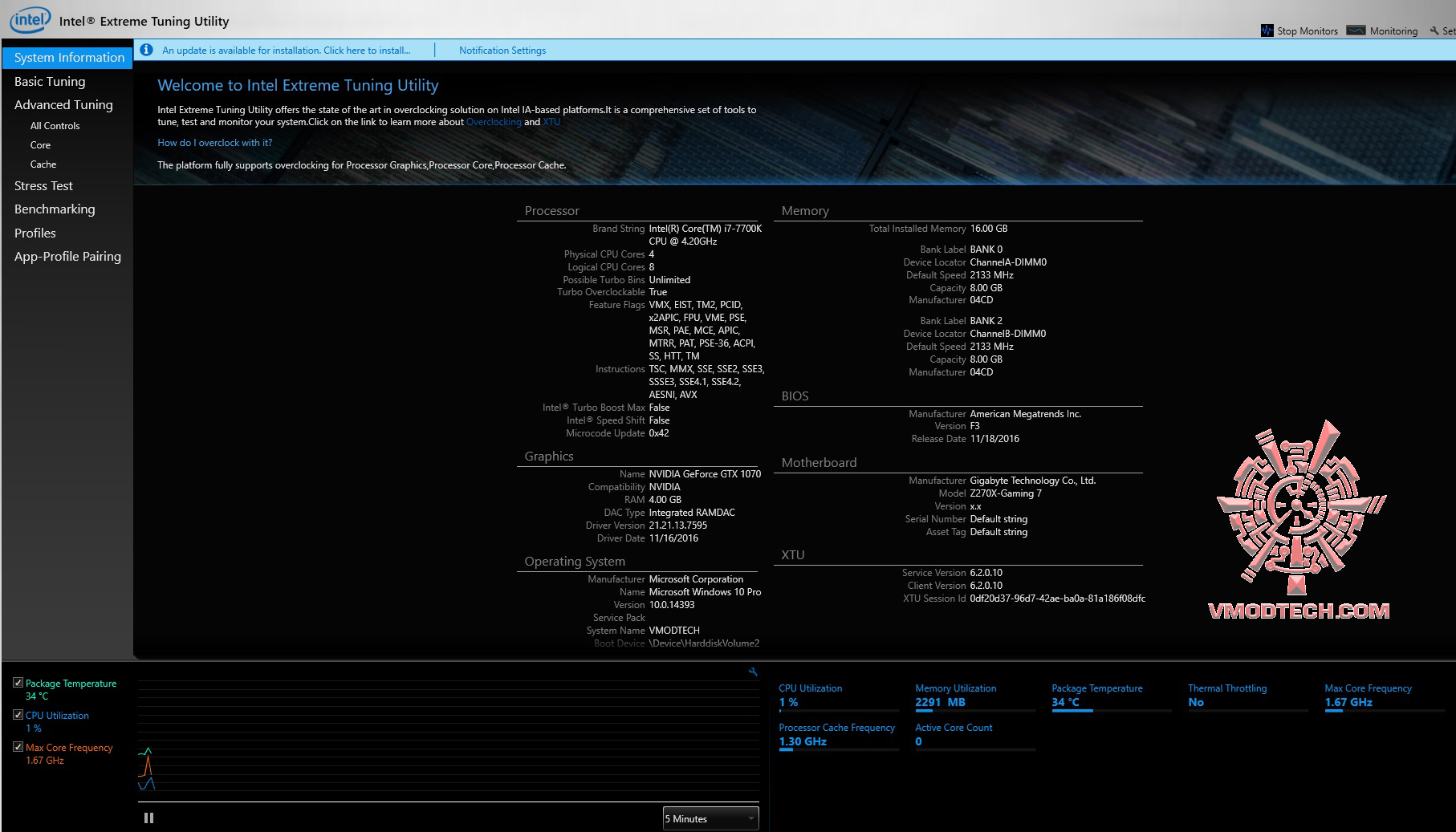Uncheck the Max Core Frequency monitor checkbox
Image resolution: width=1456 pixels, height=832 pixels.
[18, 747]
